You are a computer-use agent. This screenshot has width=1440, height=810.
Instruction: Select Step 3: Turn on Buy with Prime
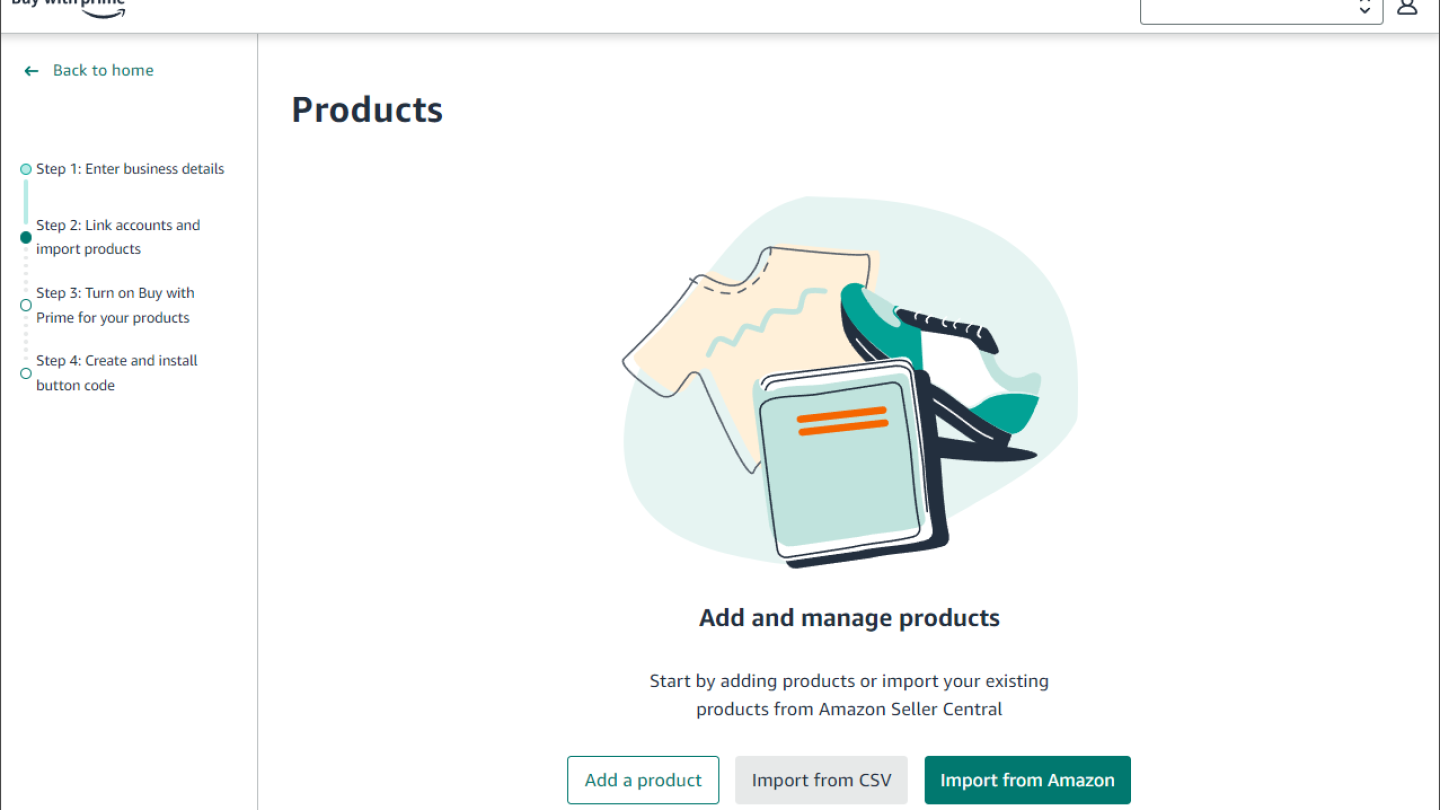(x=115, y=305)
